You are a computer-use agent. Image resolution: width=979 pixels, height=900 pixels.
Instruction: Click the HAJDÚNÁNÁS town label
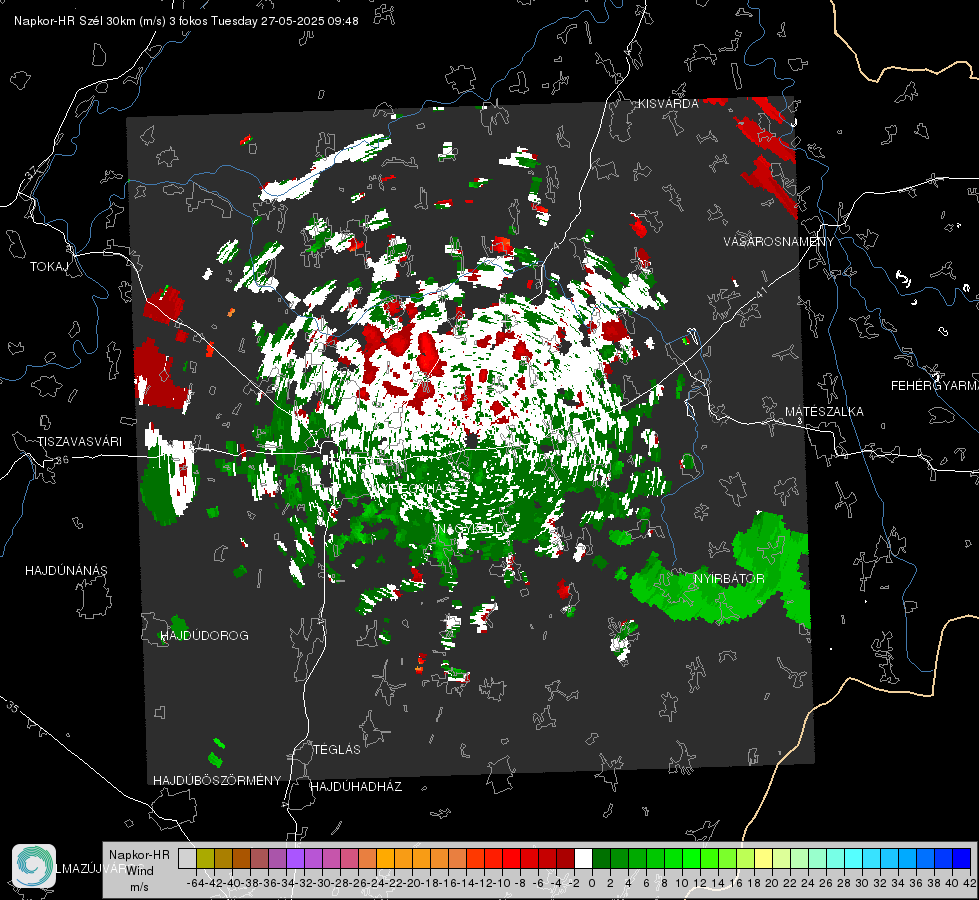(x=66, y=571)
